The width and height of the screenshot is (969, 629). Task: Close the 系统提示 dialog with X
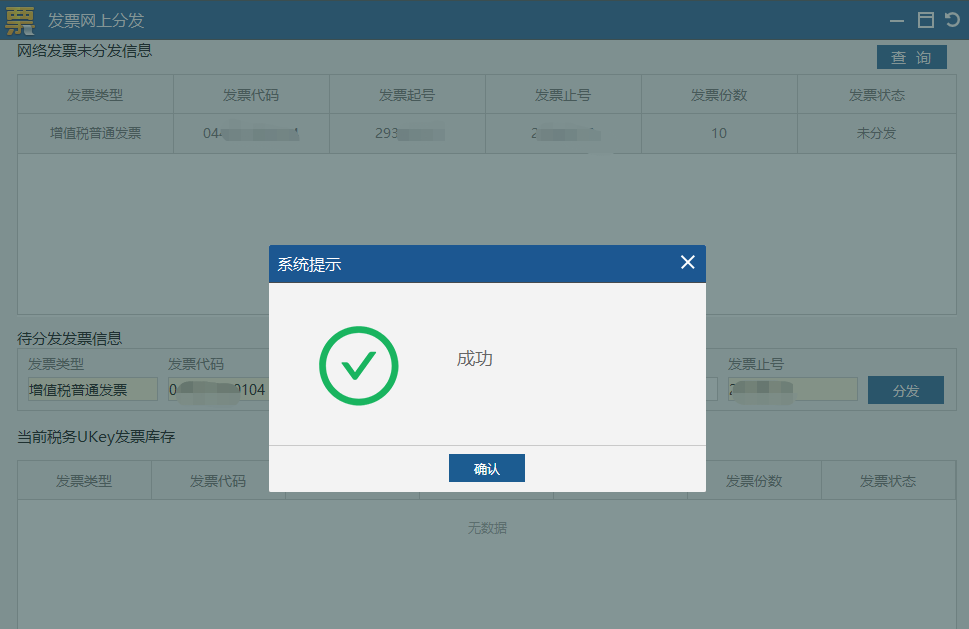[687, 263]
